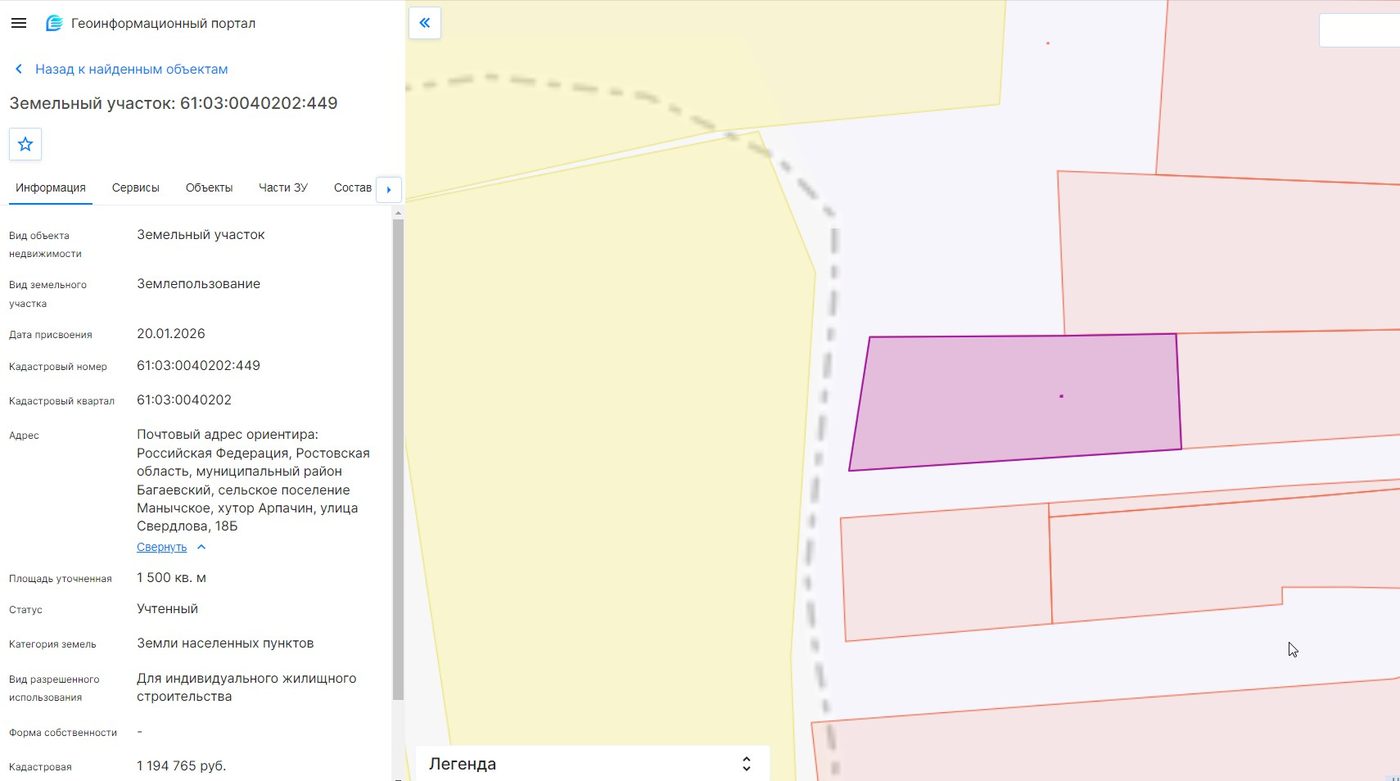The width and height of the screenshot is (1400, 781).
Task: Switch to the Сервисы tab
Action: tap(135, 188)
